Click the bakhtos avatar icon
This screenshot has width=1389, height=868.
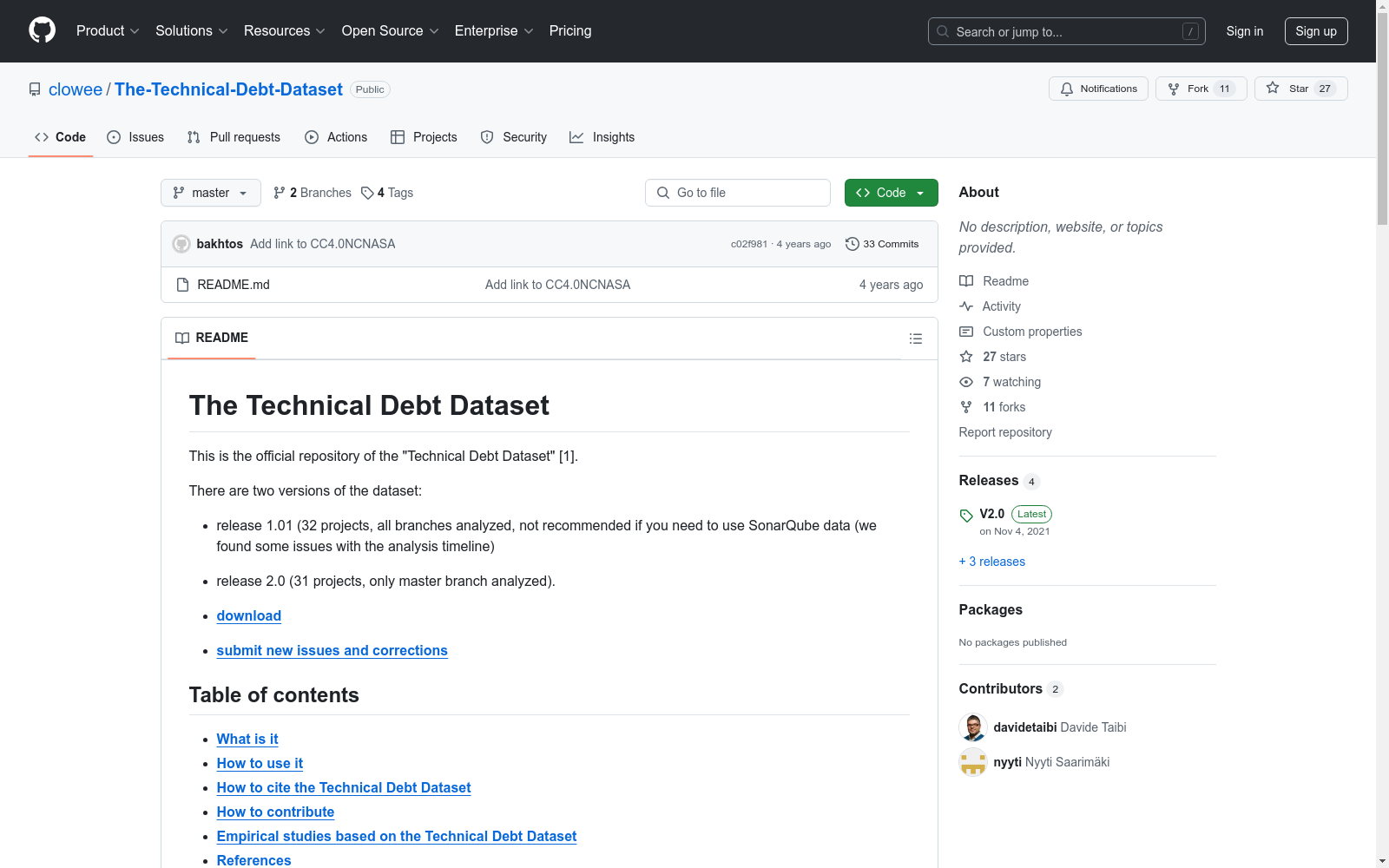pos(181,244)
